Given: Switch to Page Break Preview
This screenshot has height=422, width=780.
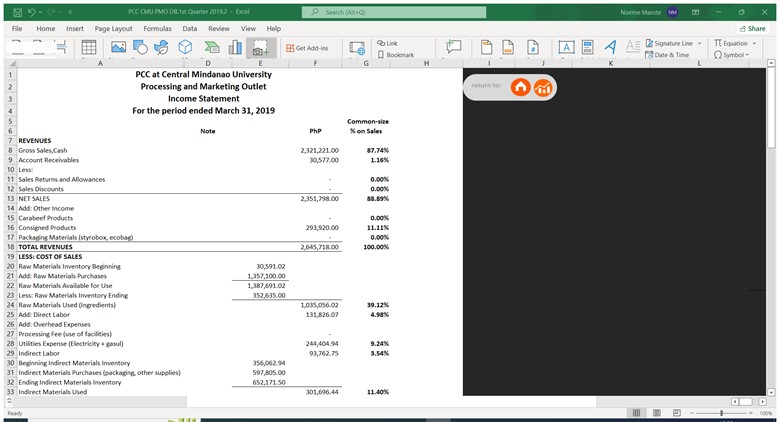Looking at the screenshot, I should [x=677, y=413].
